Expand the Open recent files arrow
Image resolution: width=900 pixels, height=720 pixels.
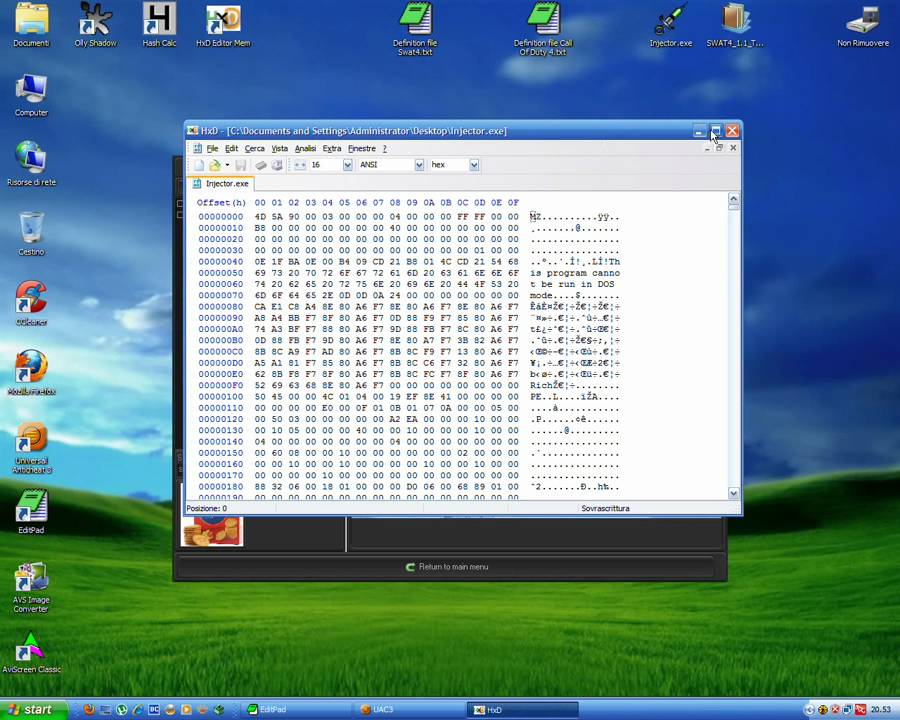tap(227, 165)
